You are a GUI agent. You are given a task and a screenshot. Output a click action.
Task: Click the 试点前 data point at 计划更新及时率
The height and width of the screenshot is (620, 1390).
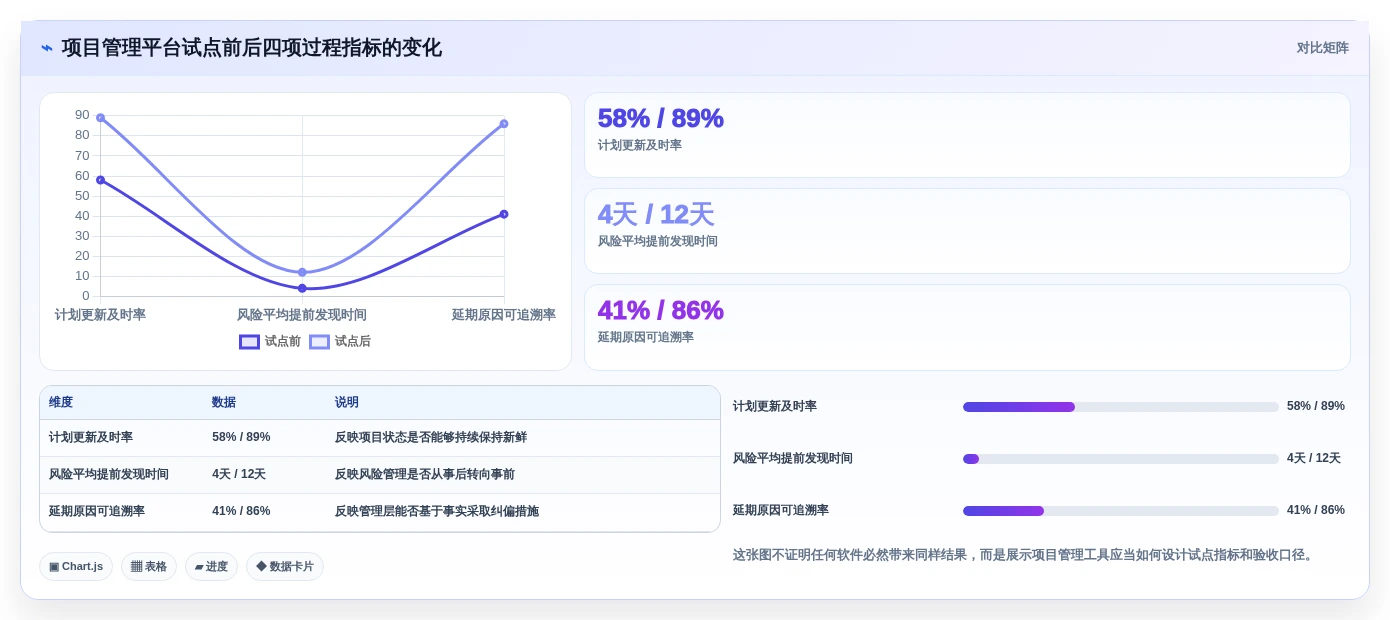click(100, 180)
